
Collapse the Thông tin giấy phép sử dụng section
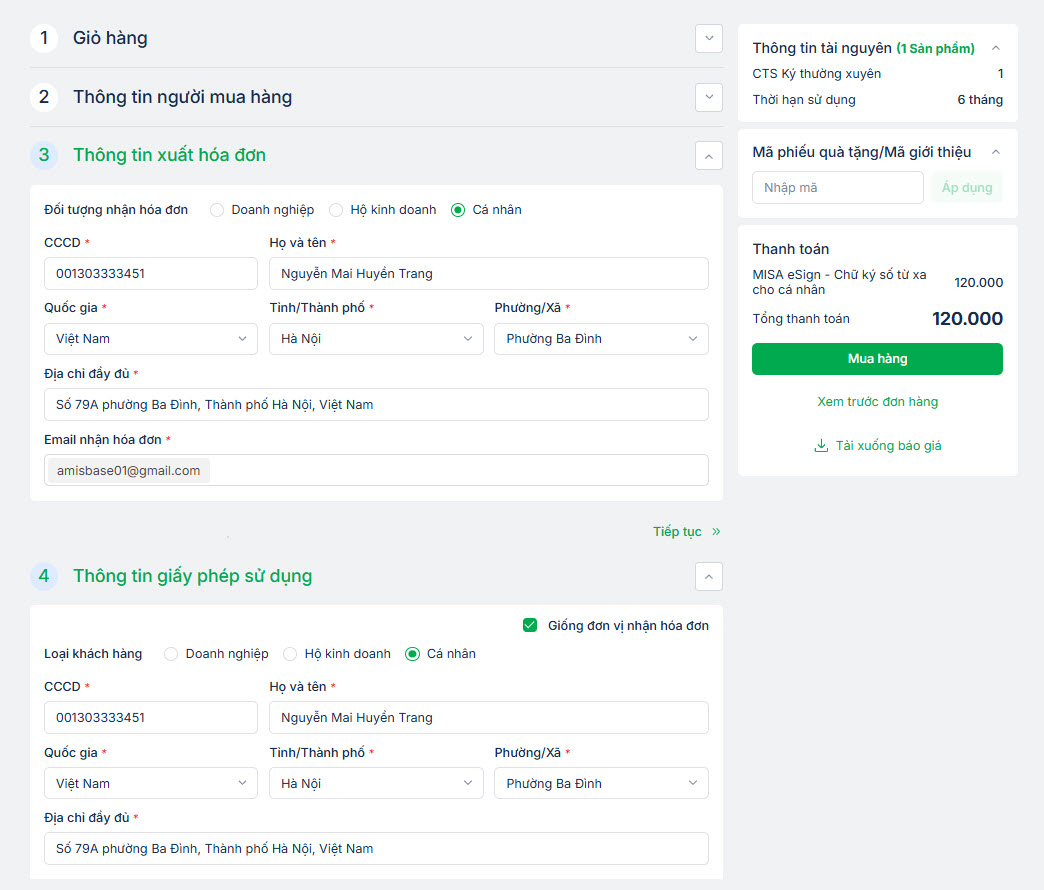709,576
